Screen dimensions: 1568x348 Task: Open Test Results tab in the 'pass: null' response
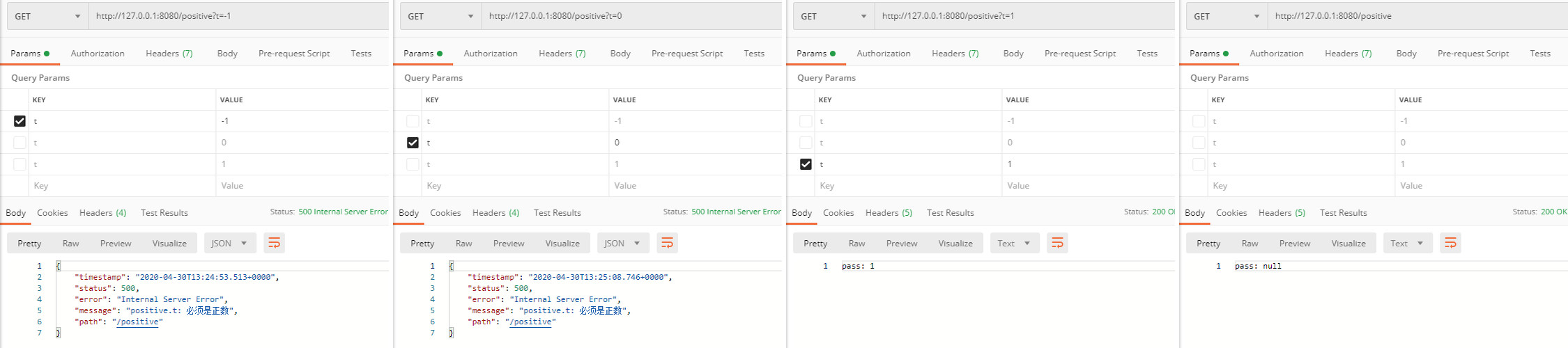pyautogui.click(x=1343, y=213)
